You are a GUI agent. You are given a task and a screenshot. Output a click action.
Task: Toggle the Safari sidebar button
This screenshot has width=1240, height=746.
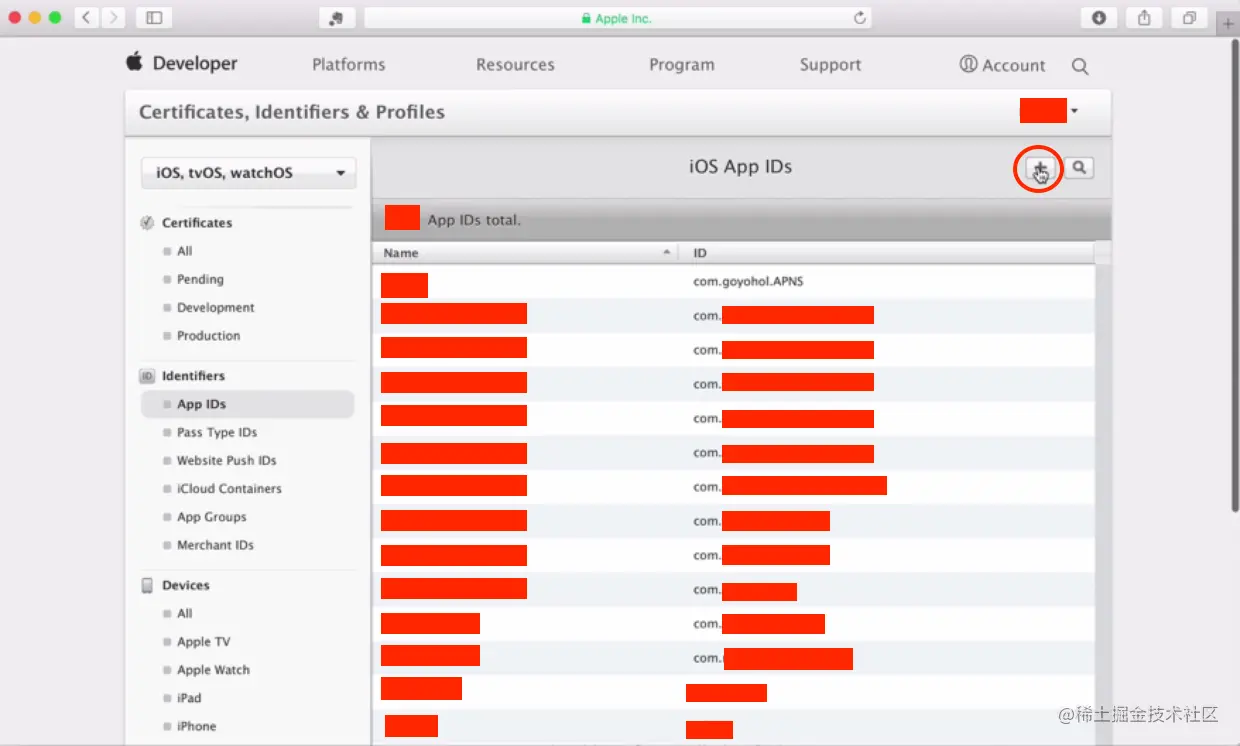tap(153, 18)
